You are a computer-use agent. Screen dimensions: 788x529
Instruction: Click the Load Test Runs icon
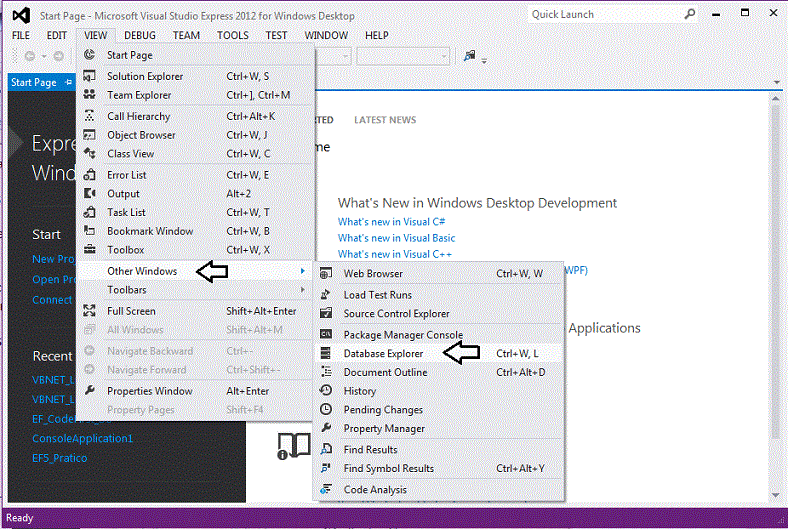(x=326, y=294)
